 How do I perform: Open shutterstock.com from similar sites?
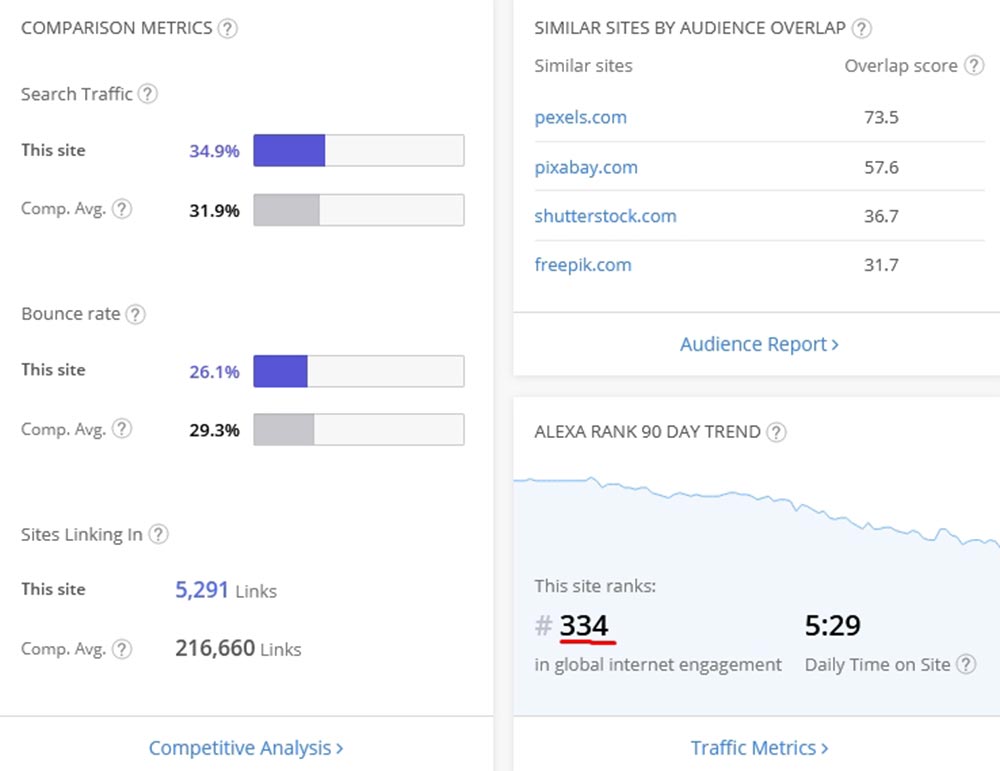pos(605,216)
